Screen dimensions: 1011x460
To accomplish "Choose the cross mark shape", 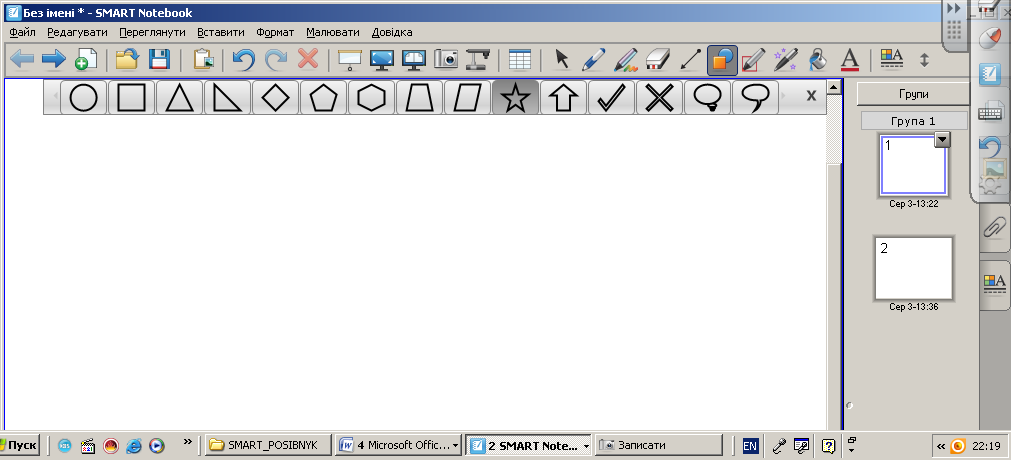I will click(x=659, y=98).
